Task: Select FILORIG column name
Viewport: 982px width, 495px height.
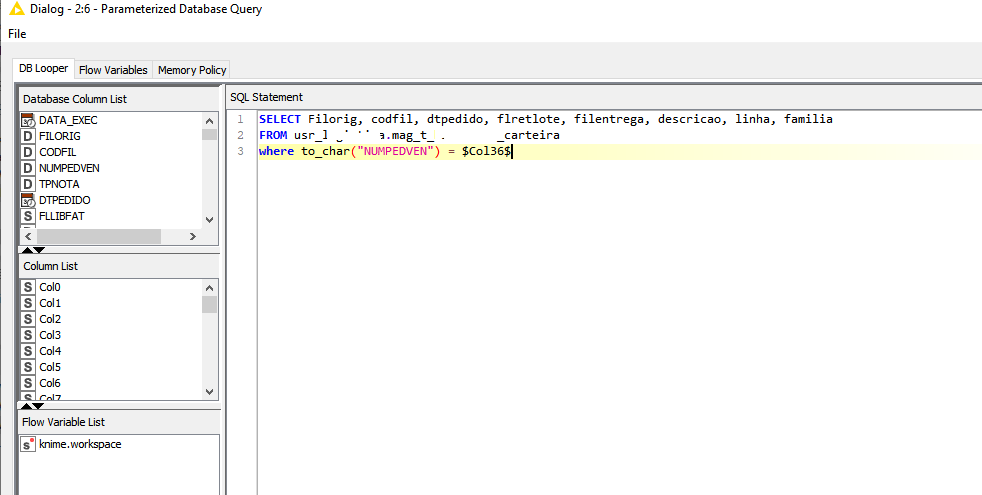Action: (59, 136)
